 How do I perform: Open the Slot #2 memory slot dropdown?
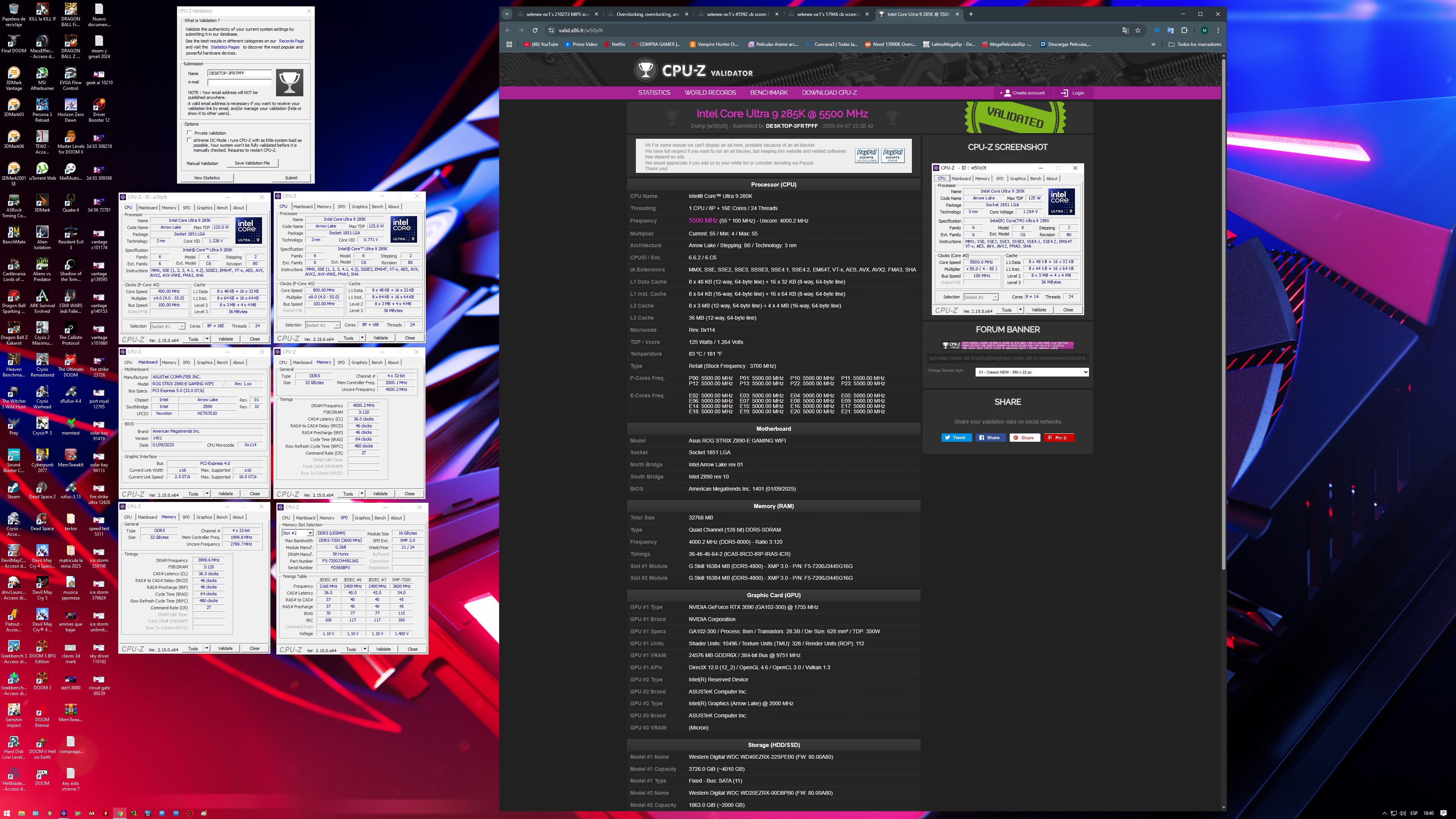(297, 533)
